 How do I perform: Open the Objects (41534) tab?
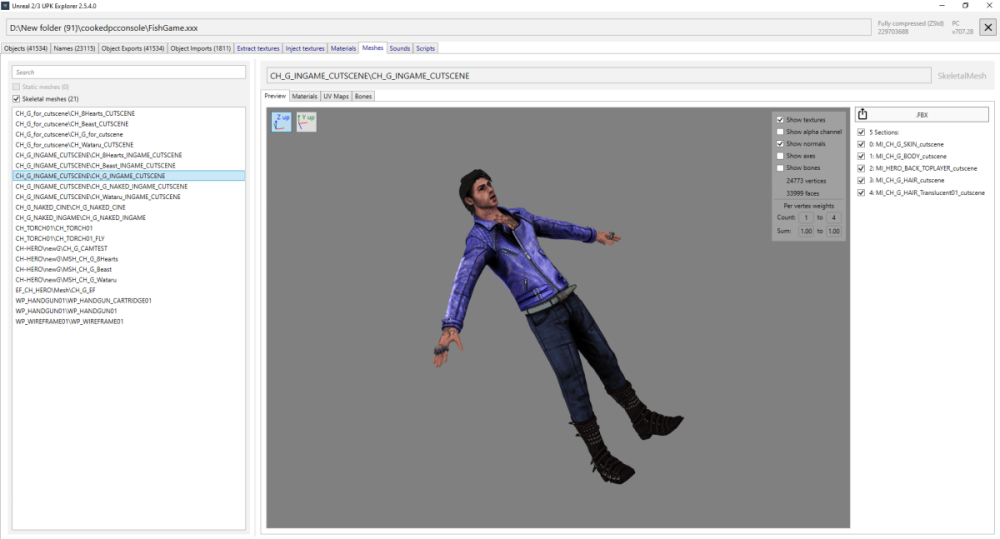pos(26,48)
